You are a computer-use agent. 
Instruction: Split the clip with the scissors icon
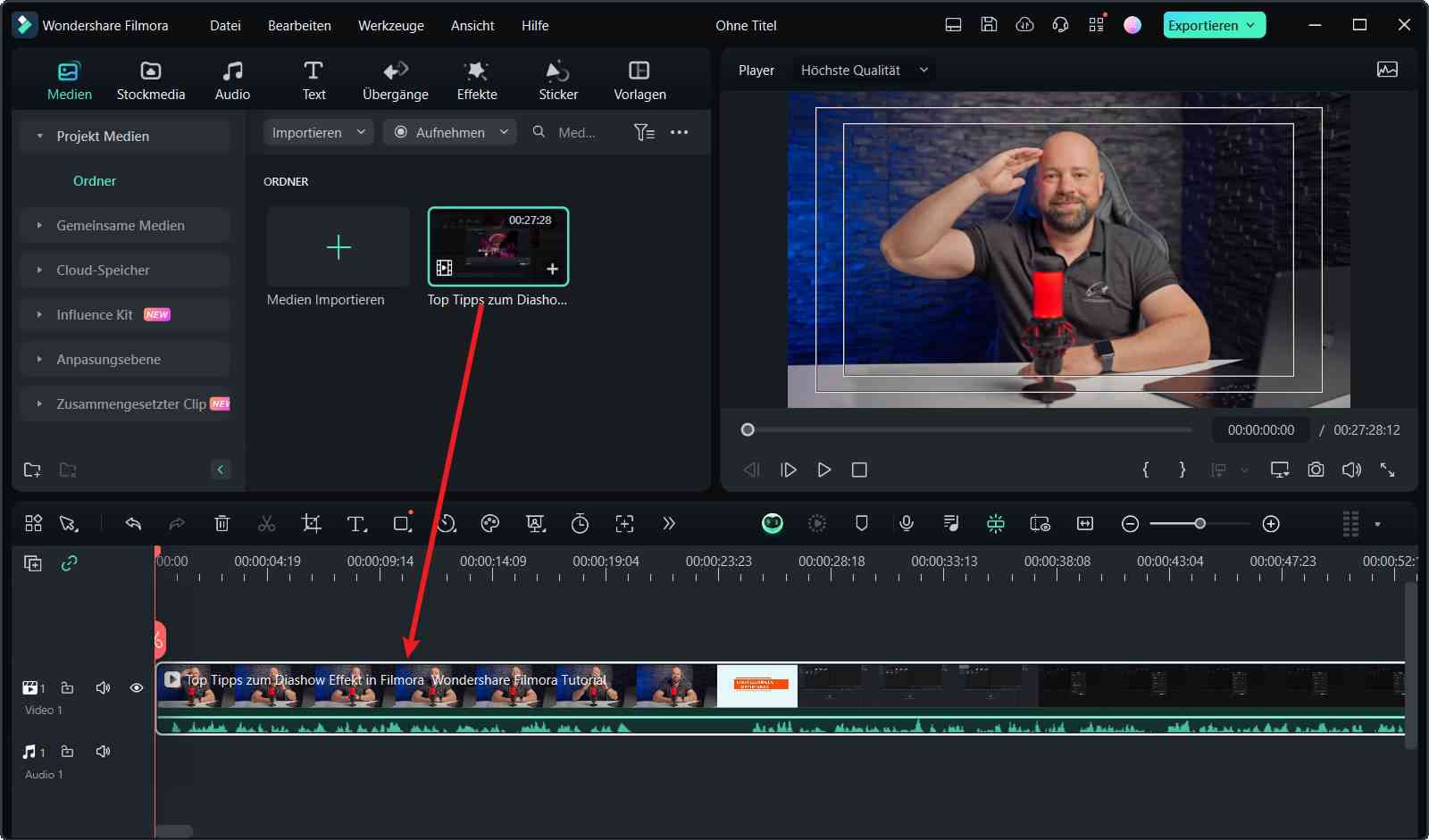(266, 523)
